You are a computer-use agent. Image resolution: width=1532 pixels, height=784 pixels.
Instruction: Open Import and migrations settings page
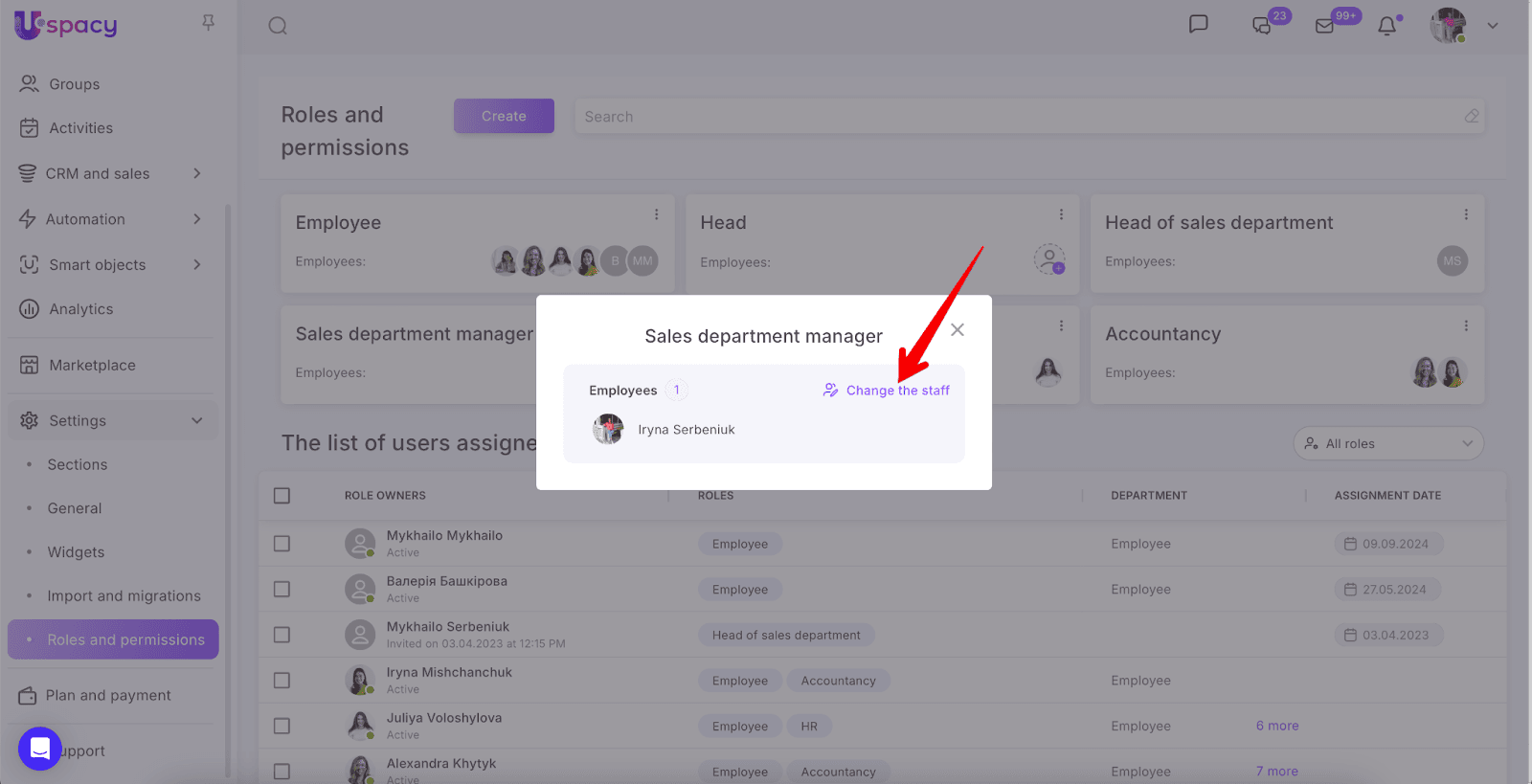[x=124, y=595]
